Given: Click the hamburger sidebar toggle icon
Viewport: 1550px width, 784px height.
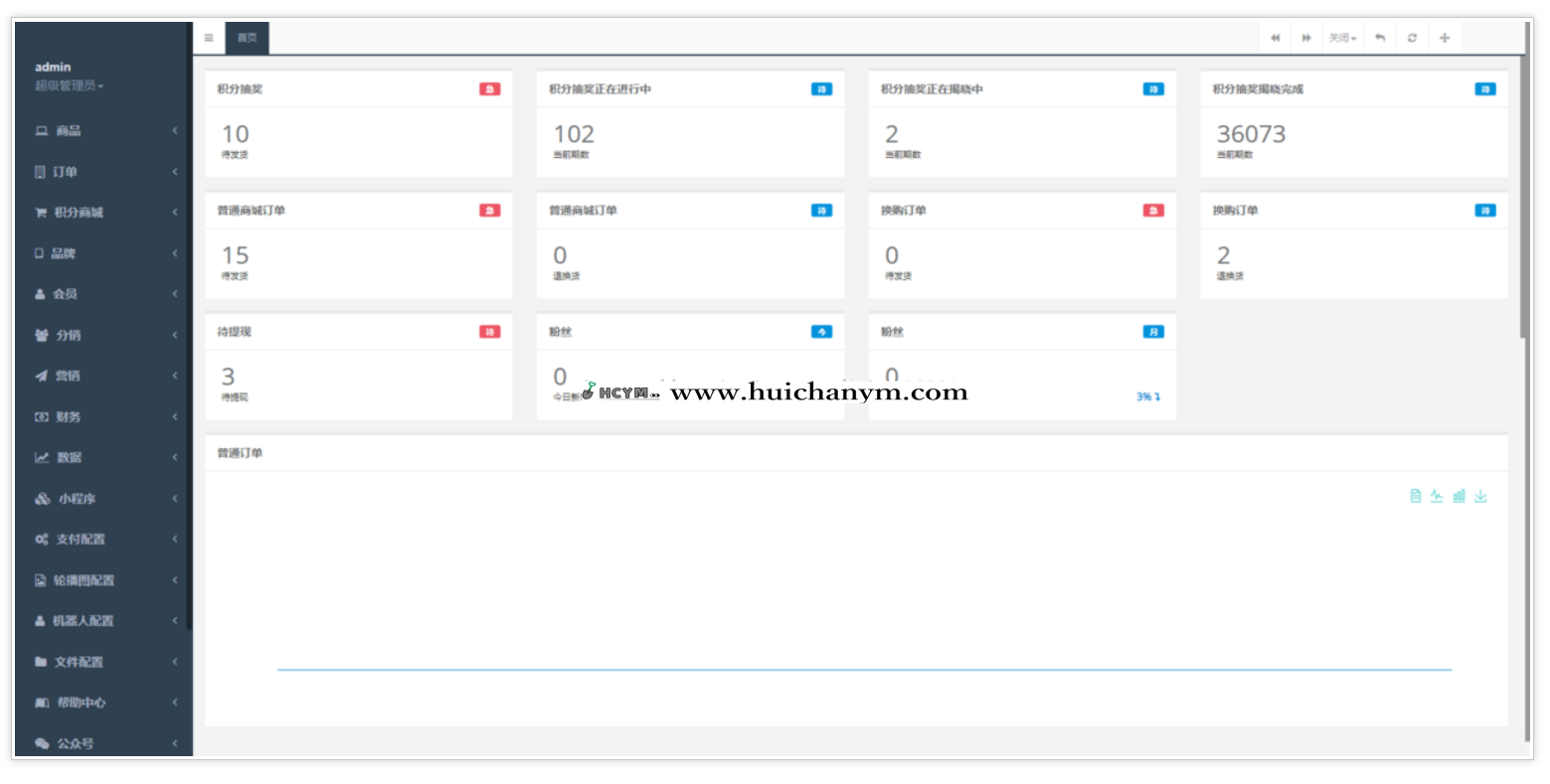Looking at the screenshot, I should [x=209, y=38].
